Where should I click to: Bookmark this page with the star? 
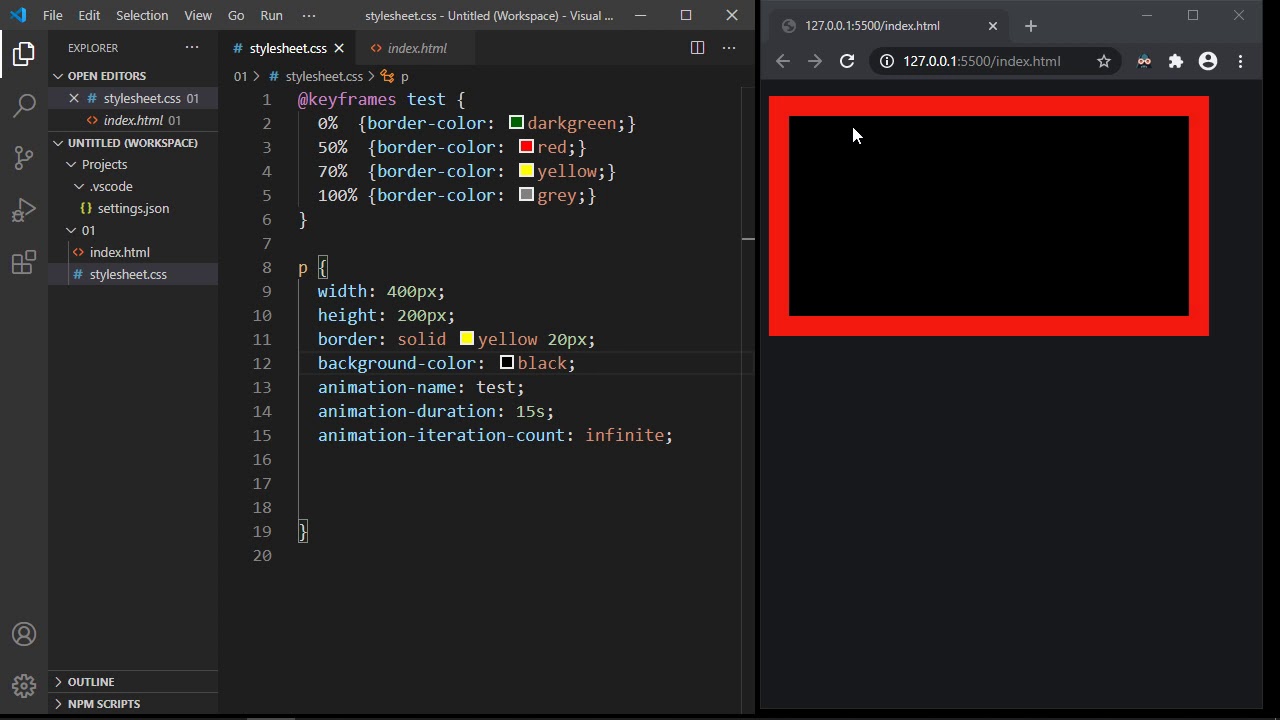(1104, 61)
